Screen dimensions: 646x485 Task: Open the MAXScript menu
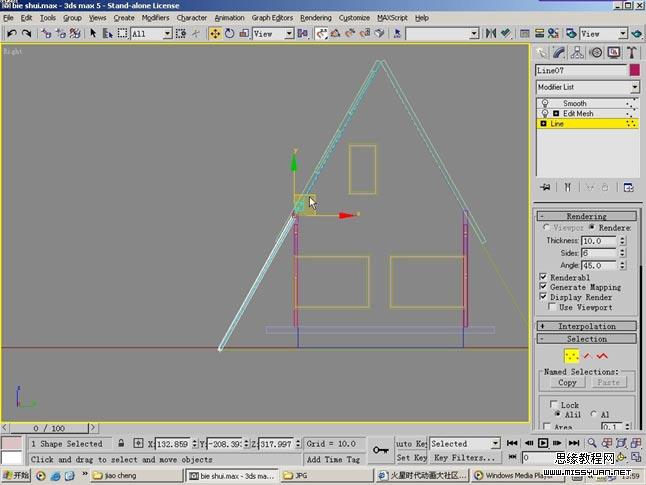[392, 18]
